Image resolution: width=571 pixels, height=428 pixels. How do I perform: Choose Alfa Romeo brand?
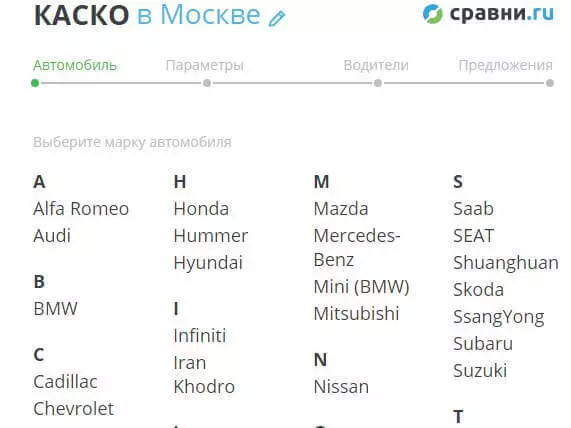[81, 209]
